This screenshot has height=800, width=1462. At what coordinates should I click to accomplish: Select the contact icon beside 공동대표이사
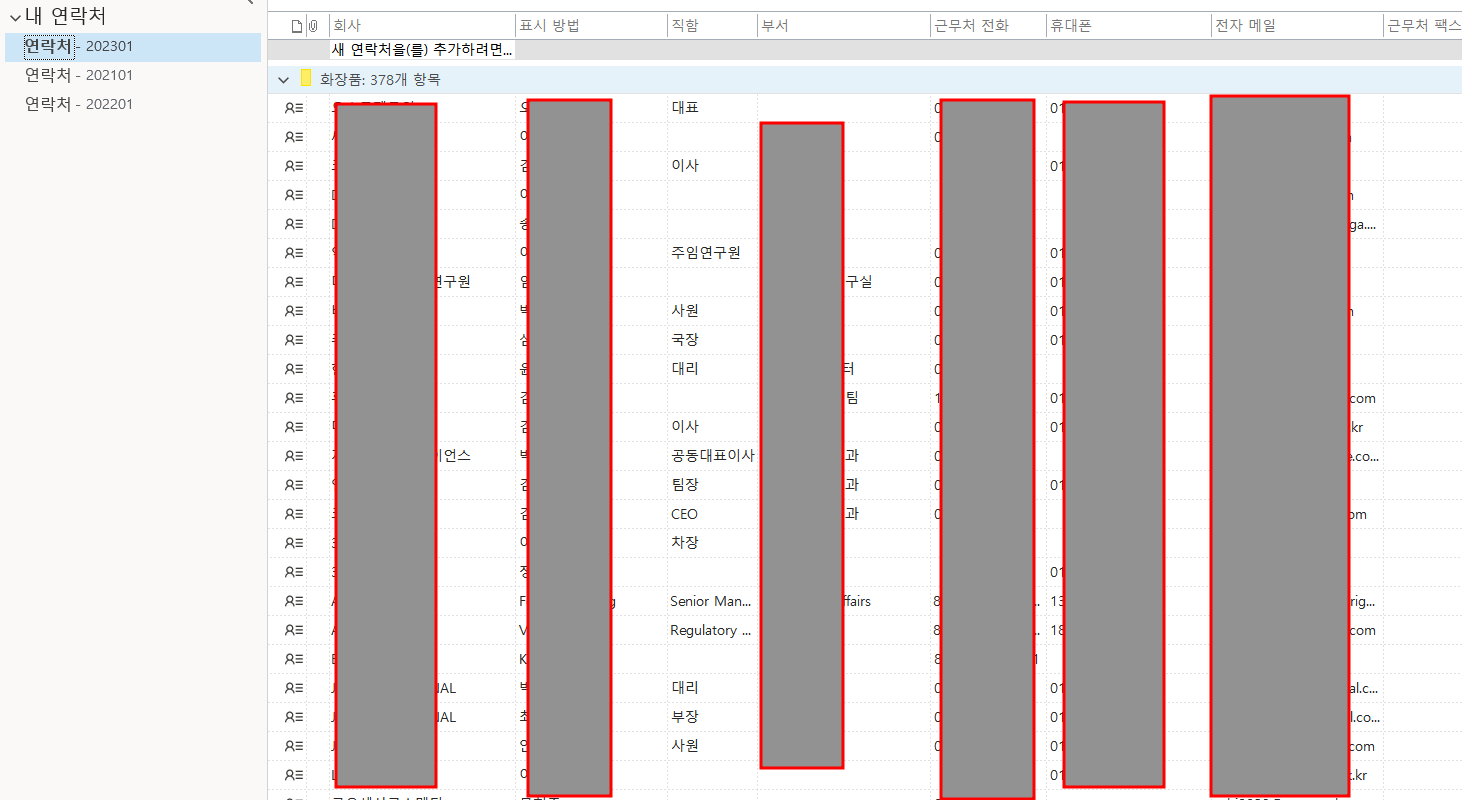point(294,456)
